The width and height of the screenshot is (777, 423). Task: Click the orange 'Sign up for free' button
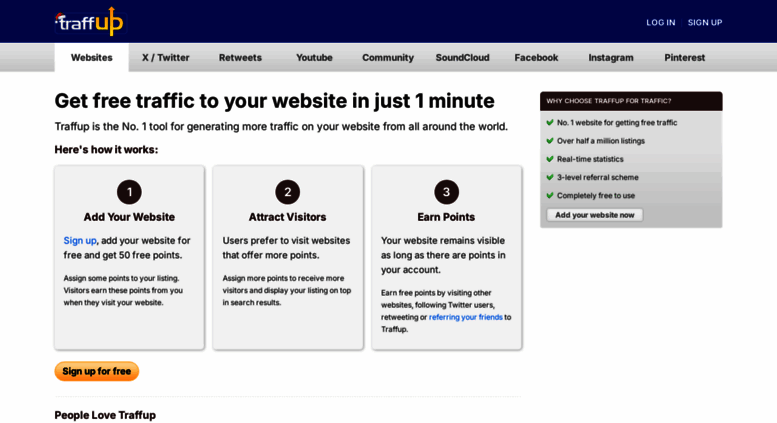97,371
